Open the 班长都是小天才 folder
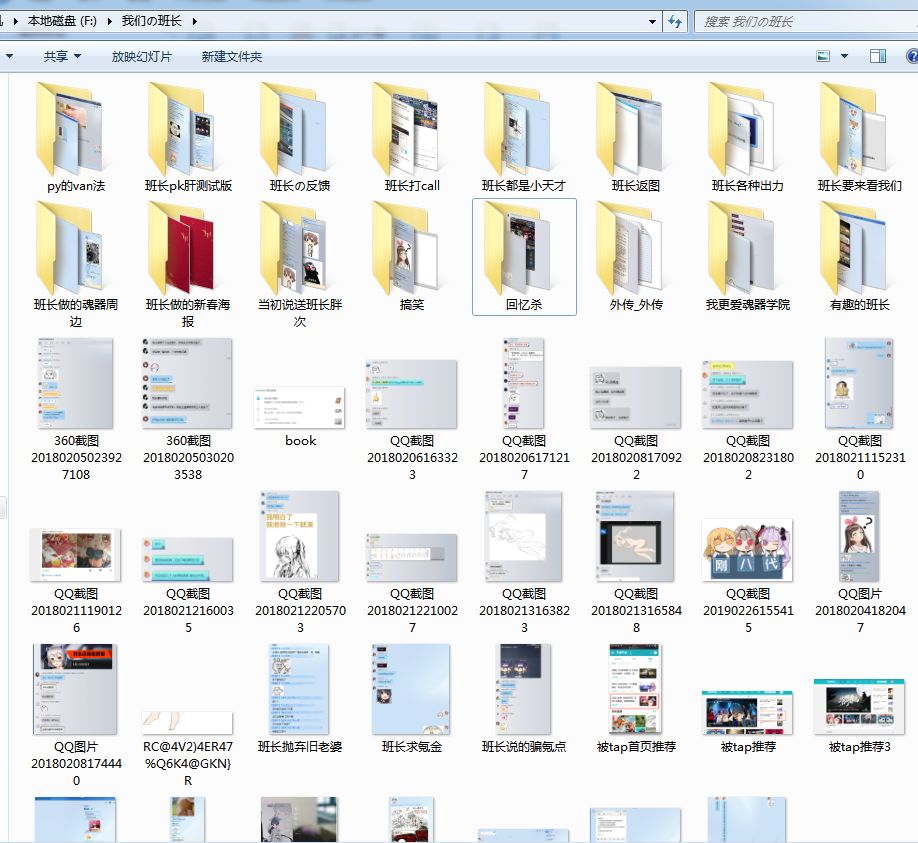918x843 pixels. coord(524,138)
